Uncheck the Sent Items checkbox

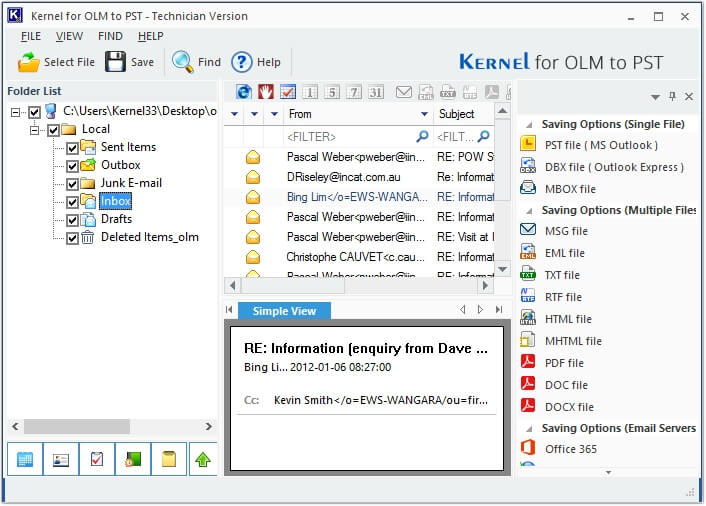72,148
